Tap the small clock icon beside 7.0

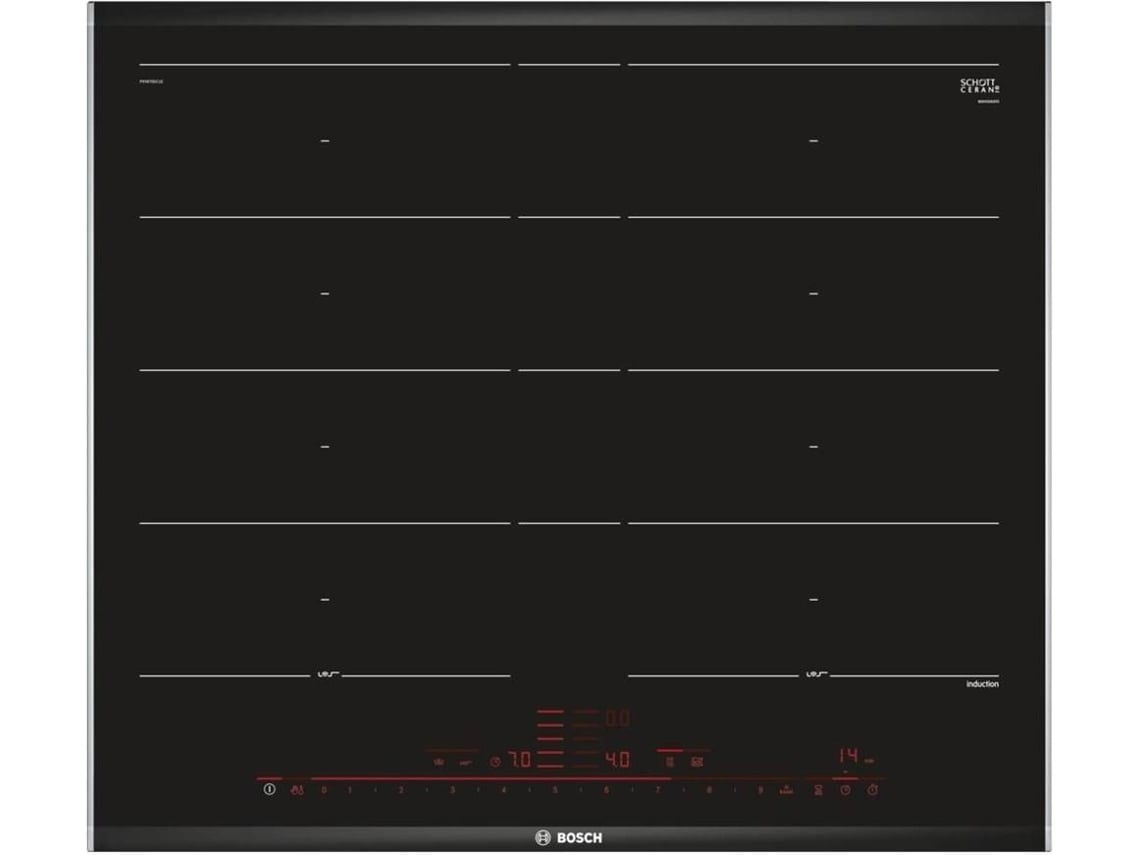point(495,762)
